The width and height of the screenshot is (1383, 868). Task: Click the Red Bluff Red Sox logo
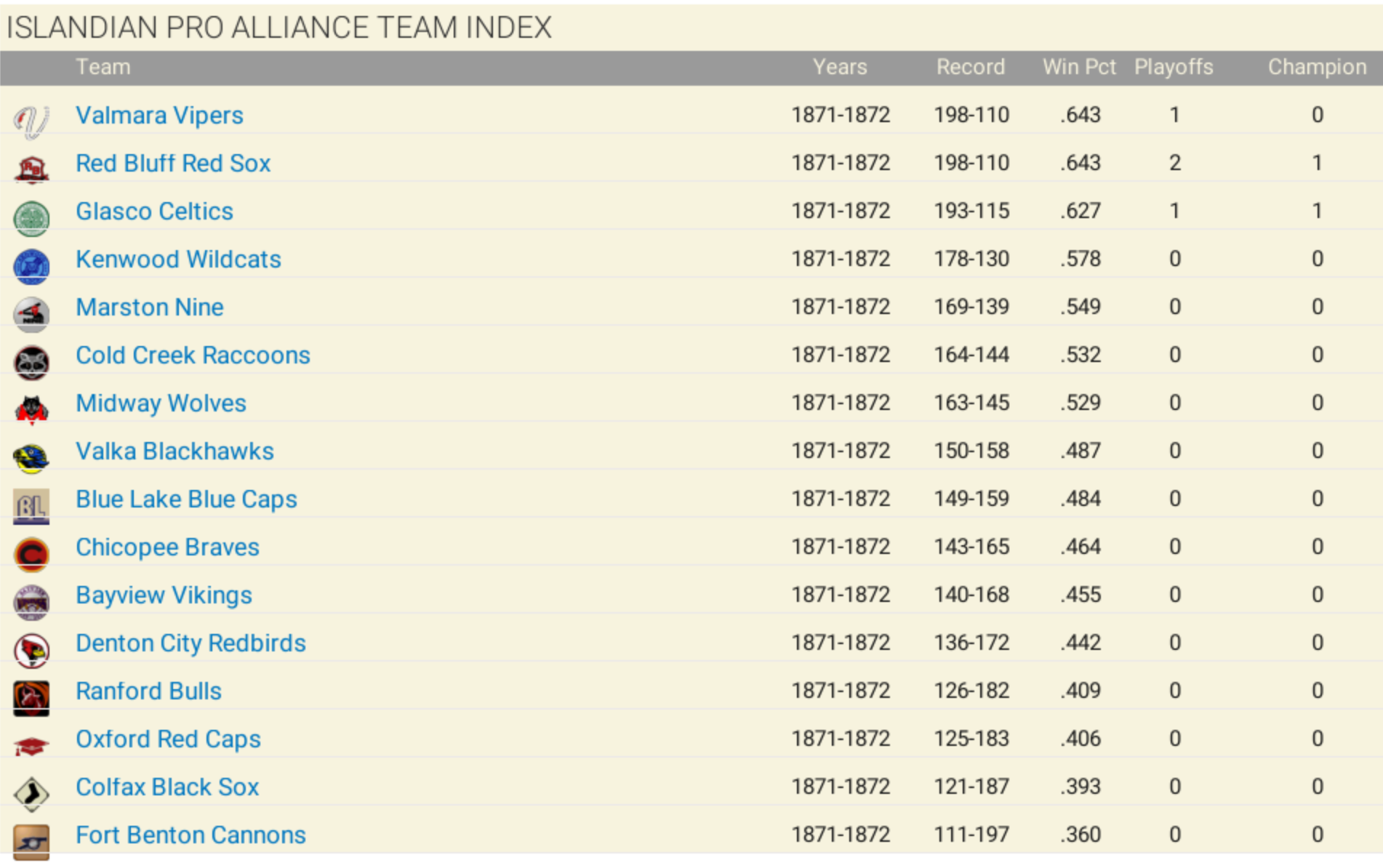click(x=31, y=169)
